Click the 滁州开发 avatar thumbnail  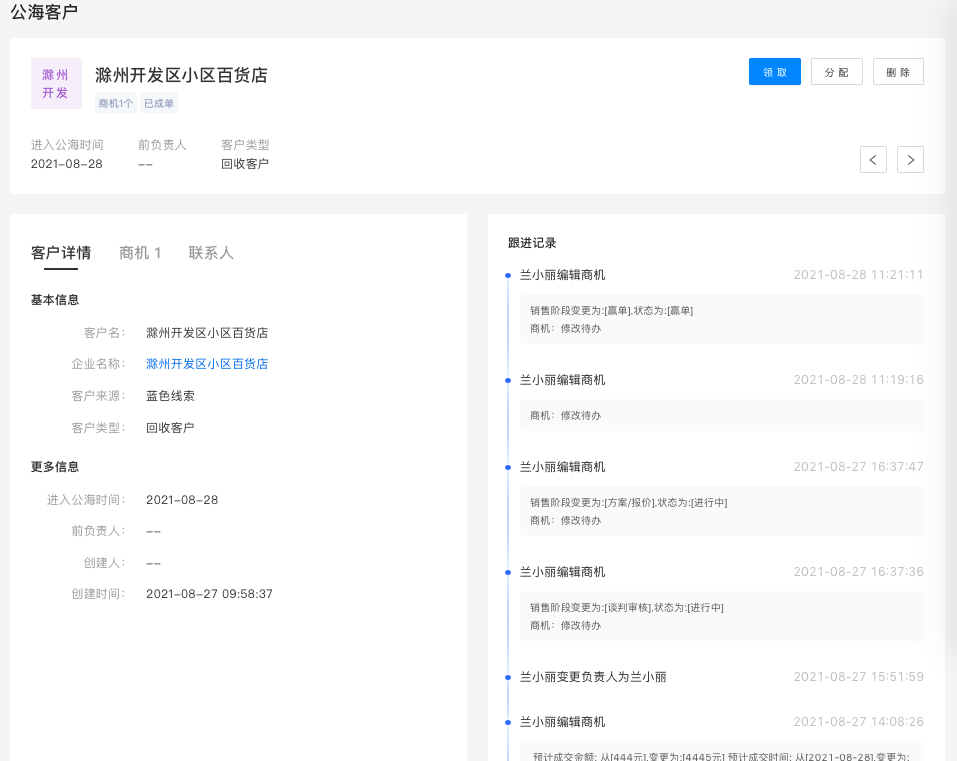click(56, 84)
